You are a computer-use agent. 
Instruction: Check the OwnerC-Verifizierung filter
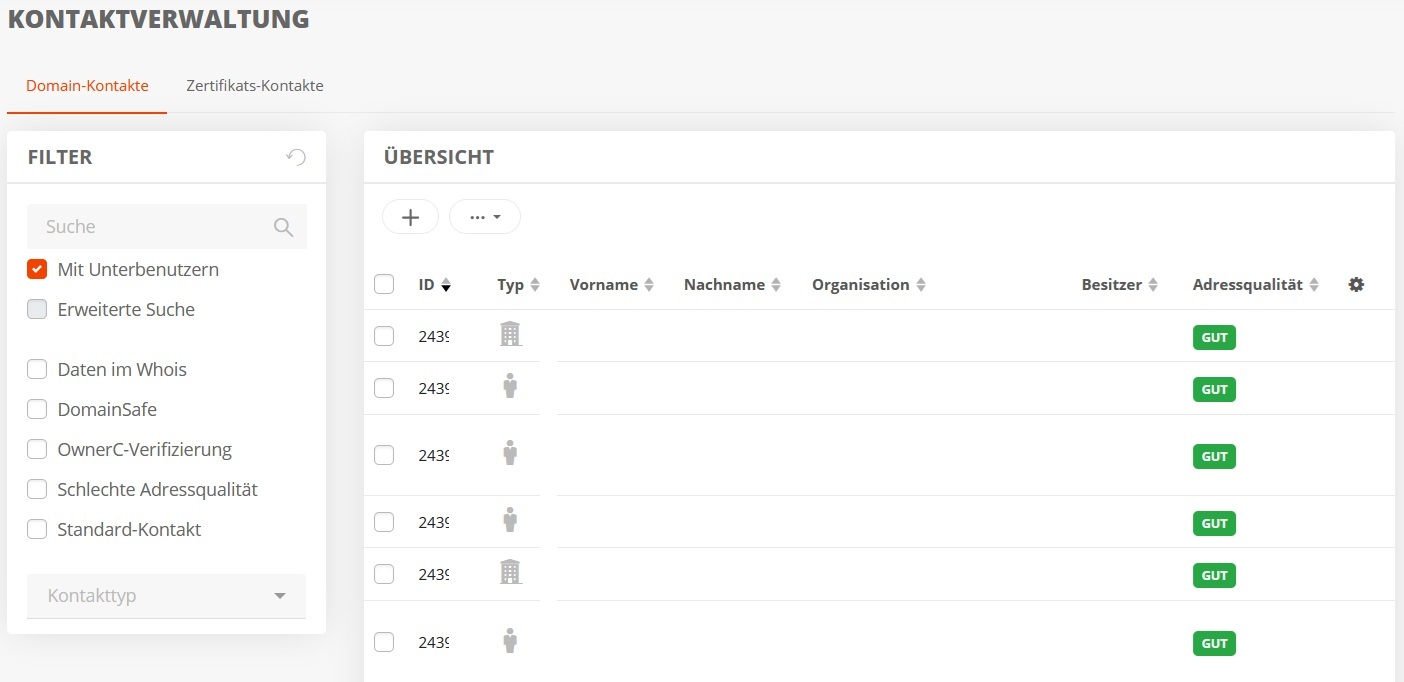click(37, 449)
